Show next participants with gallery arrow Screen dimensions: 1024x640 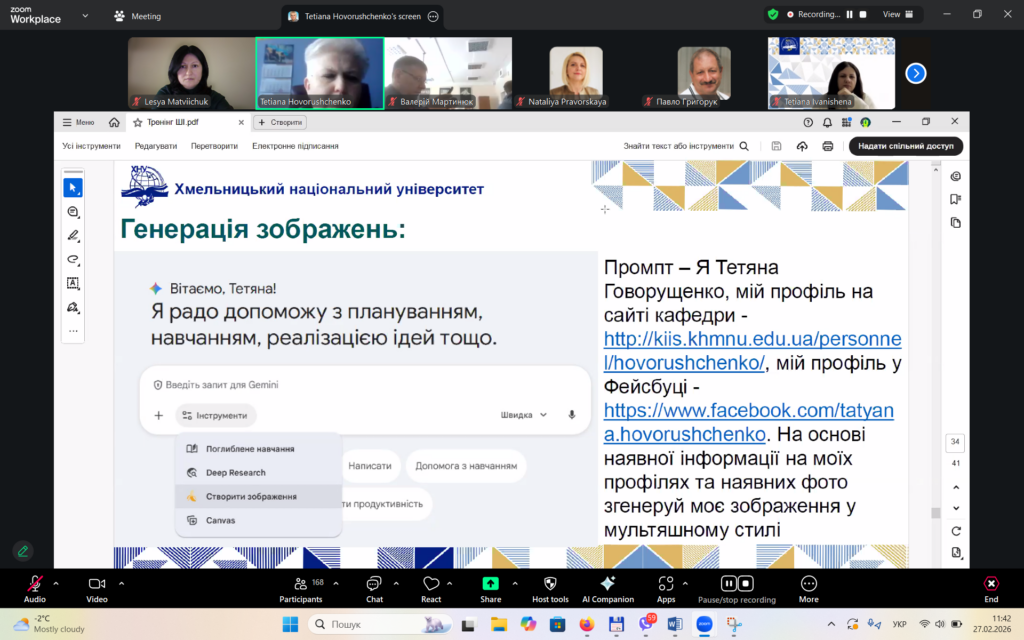pos(915,73)
